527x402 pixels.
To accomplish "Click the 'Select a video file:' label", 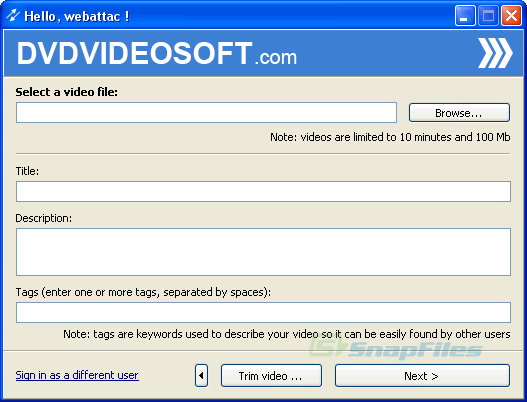I will pos(67,92).
